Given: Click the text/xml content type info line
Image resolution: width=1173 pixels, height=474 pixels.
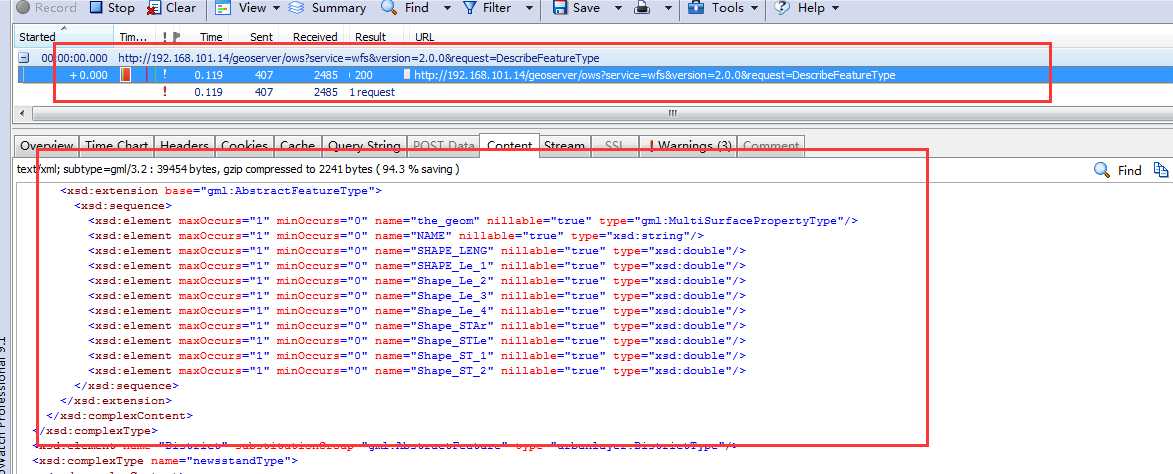Looking at the screenshot, I should (x=238, y=169).
